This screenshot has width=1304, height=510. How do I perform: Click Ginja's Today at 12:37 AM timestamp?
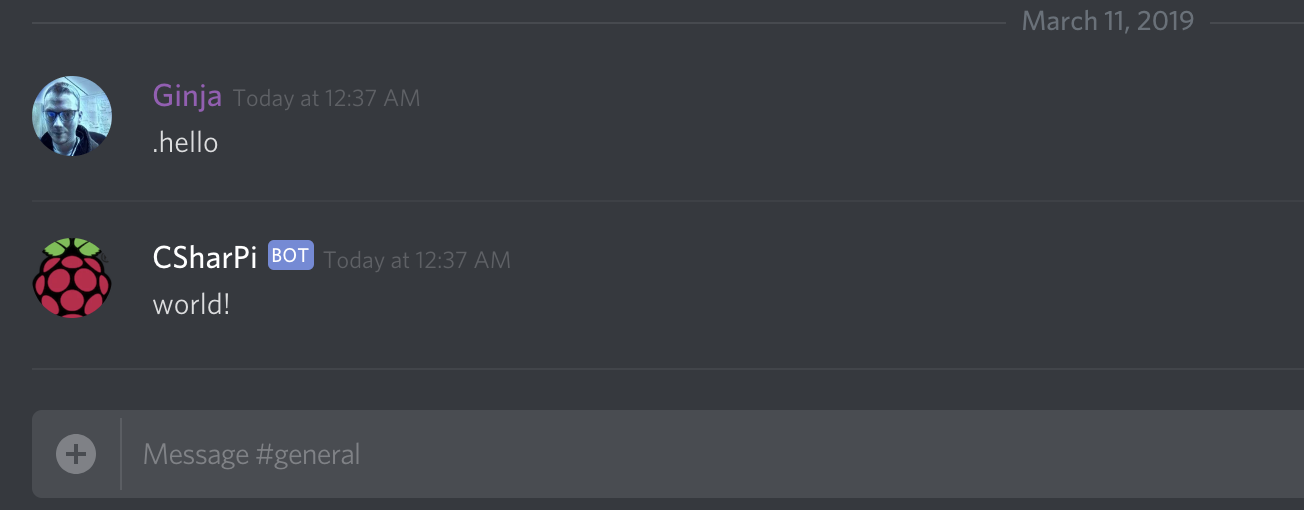(x=327, y=98)
